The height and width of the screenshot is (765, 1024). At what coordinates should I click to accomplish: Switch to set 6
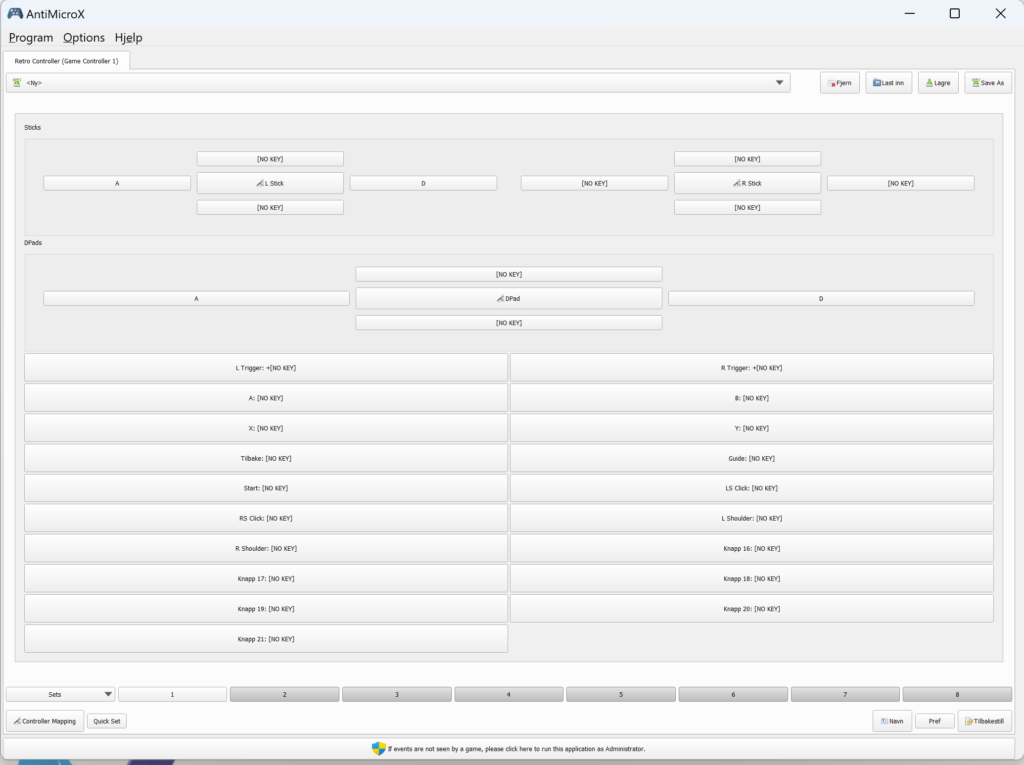tap(733, 694)
